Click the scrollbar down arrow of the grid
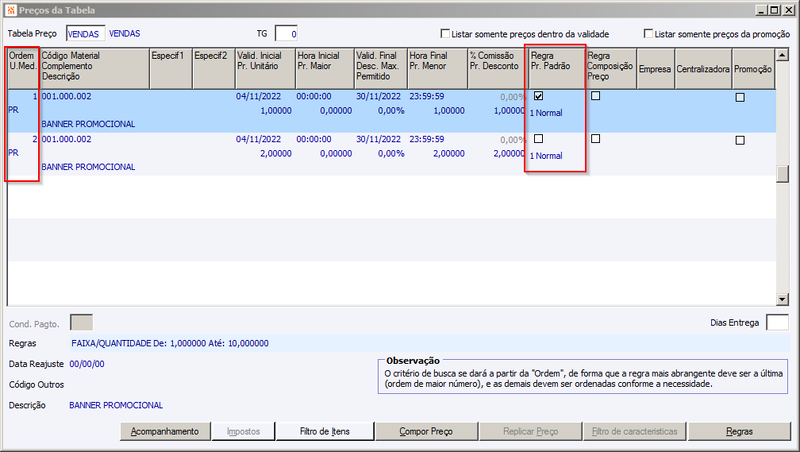 tap(782, 299)
